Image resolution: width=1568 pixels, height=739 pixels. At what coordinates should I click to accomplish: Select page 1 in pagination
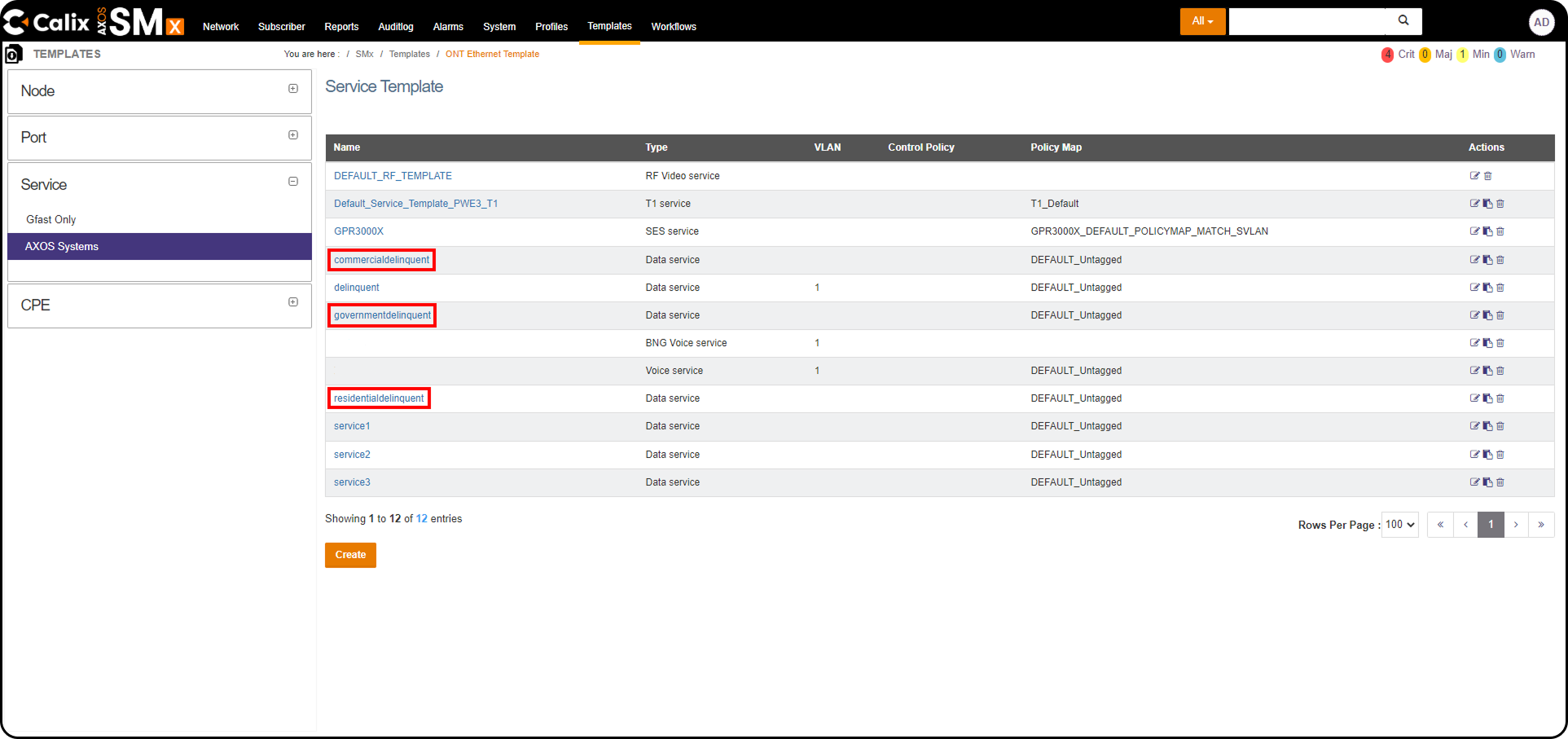pyautogui.click(x=1491, y=525)
